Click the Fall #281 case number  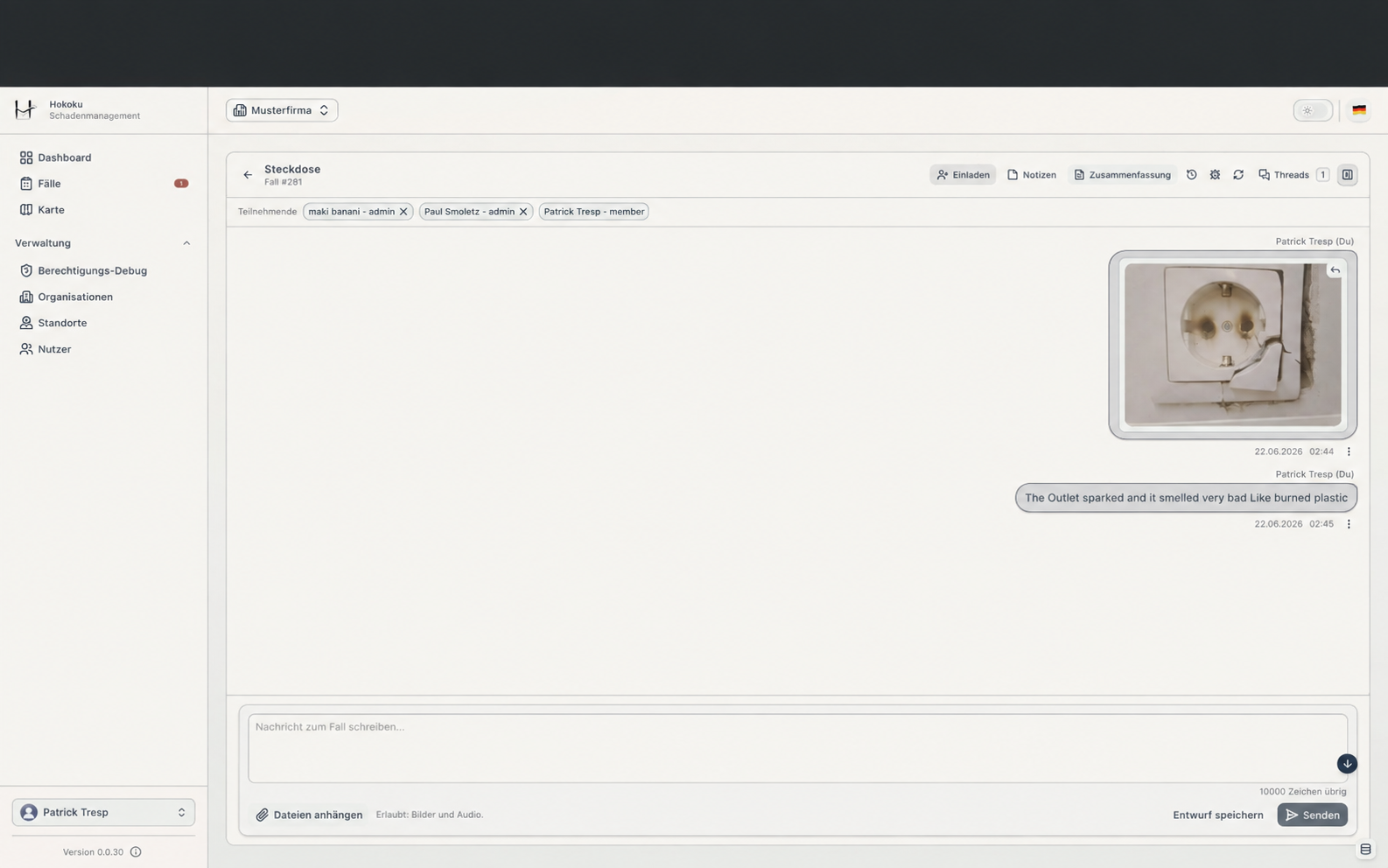pyautogui.click(x=284, y=182)
